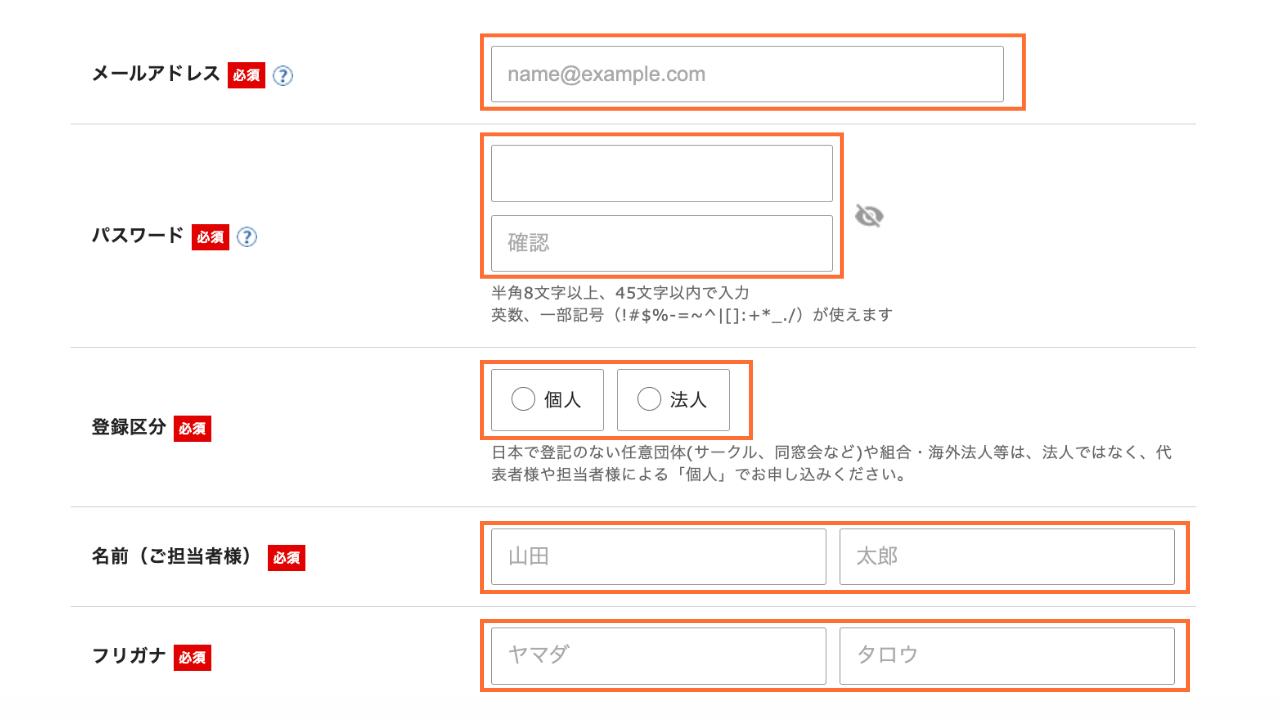Toggle password visibility eye icon
This screenshot has height=720, width=1280.
point(869,216)
